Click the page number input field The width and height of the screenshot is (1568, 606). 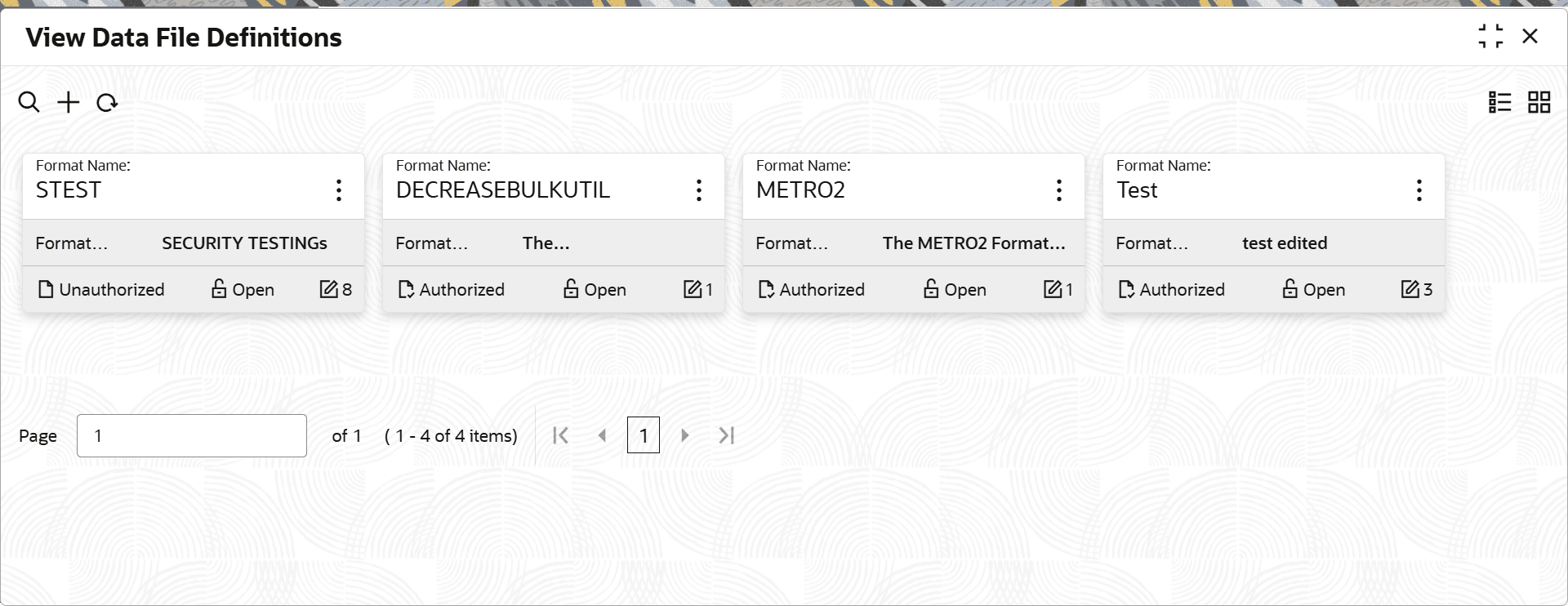[x=192, y=435]
